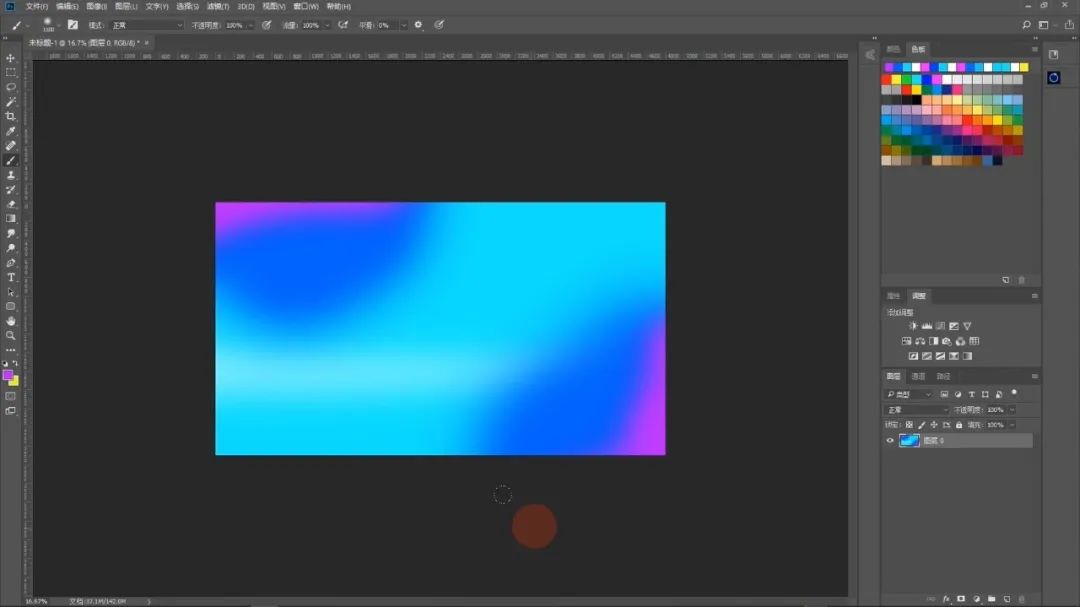
Task: Open layer opacity dropdown
Action: [x=1012, y=410]
